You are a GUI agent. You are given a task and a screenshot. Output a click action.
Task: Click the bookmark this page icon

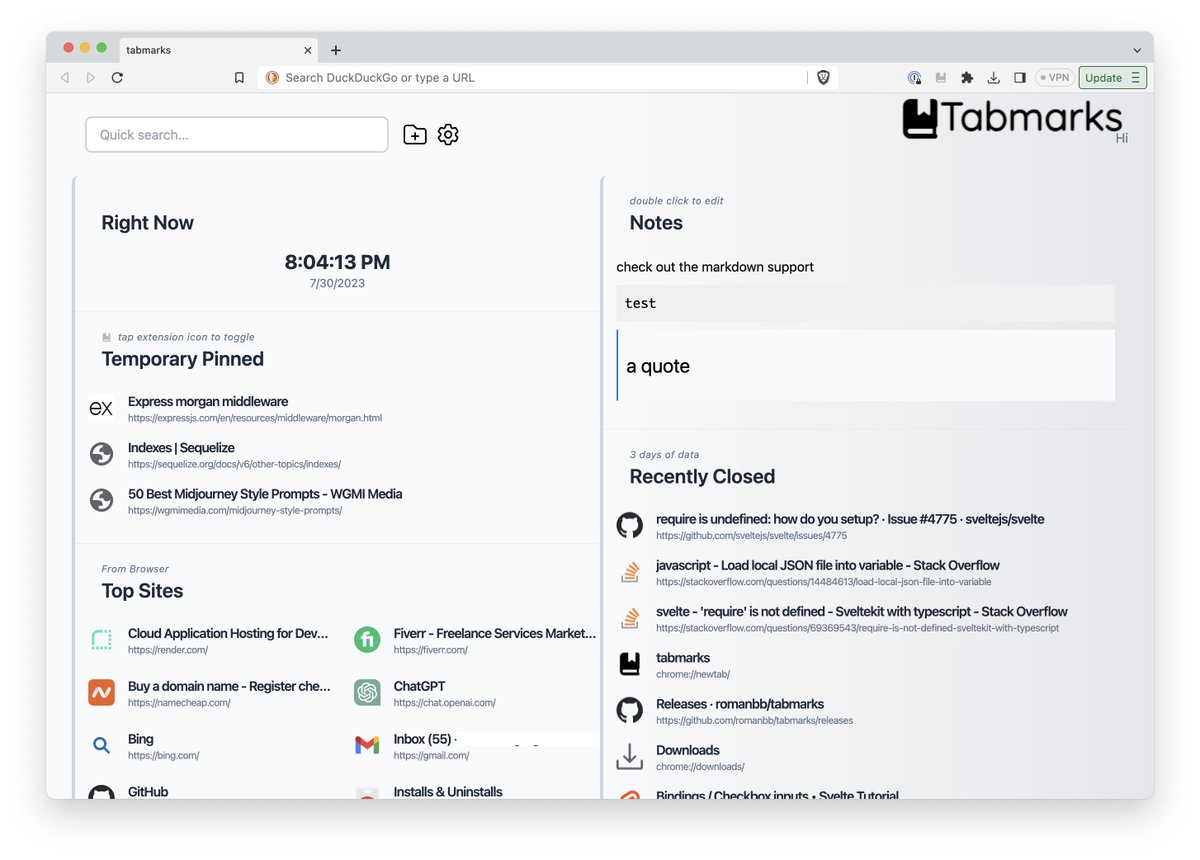point(239,78)
